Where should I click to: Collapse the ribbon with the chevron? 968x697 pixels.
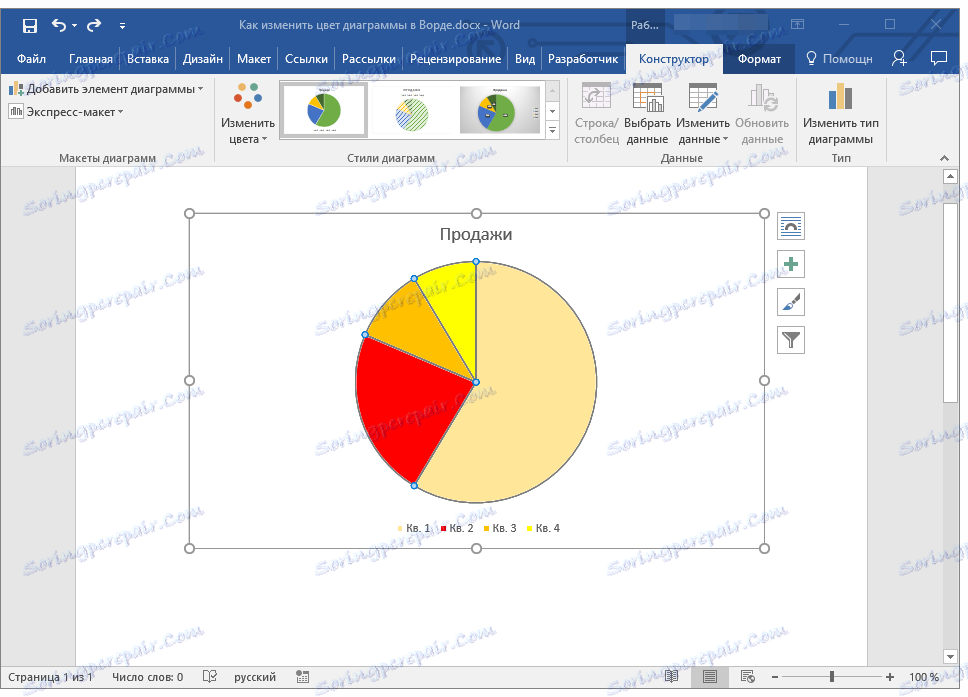pos(944,158)
